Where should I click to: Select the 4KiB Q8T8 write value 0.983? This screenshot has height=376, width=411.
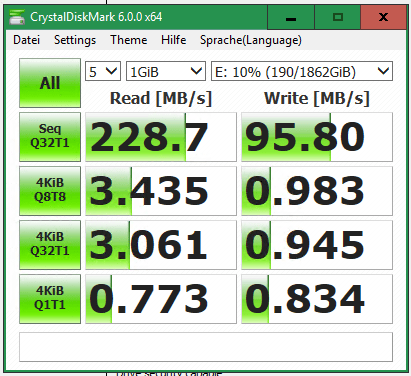[317, 191]
